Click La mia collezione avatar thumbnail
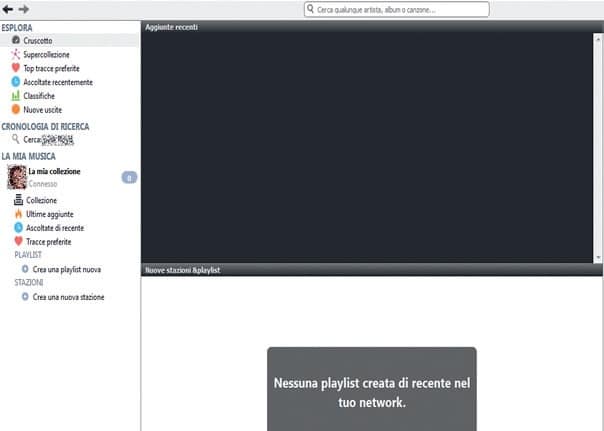 16,177
